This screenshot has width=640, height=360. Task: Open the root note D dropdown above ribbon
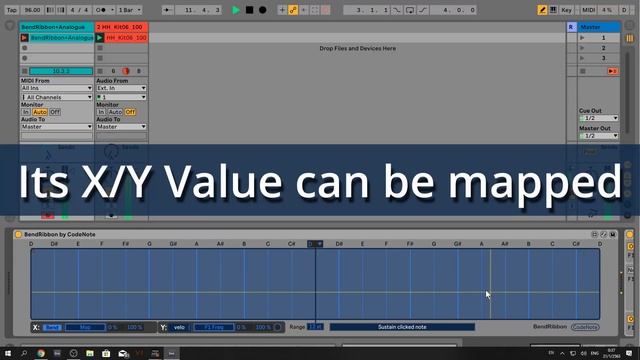(315, 244)
